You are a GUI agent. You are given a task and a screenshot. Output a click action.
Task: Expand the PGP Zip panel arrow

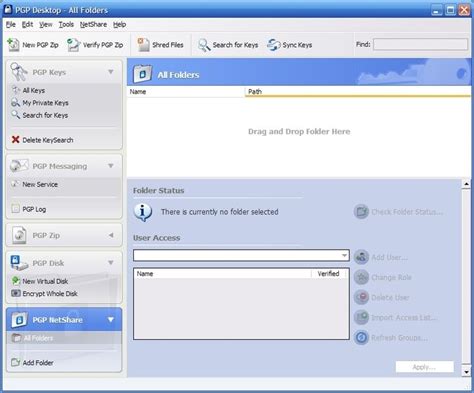pos(111,235)
